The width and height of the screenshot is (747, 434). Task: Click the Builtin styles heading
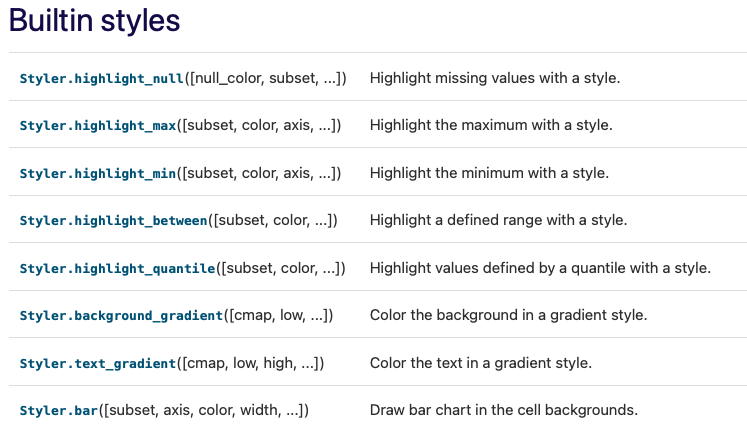(95, 21)
